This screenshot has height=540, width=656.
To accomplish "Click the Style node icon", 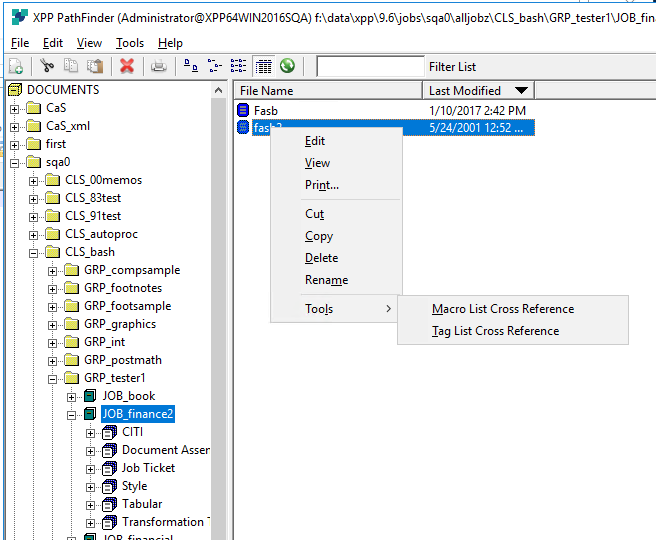I will pyautogui.click(x=110, y=486).
